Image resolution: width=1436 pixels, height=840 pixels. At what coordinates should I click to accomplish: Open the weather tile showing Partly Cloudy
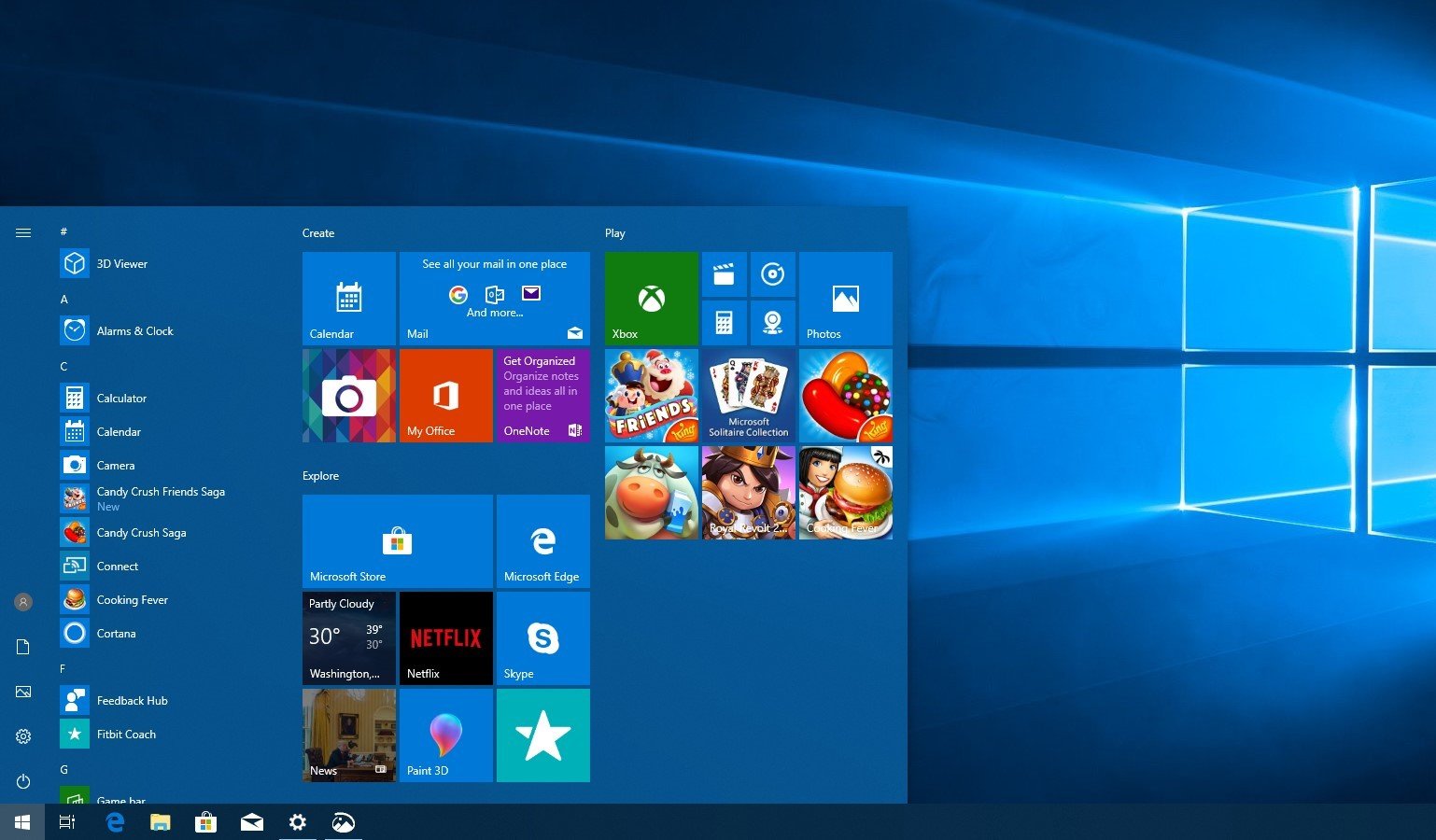(x=348, y=637)
